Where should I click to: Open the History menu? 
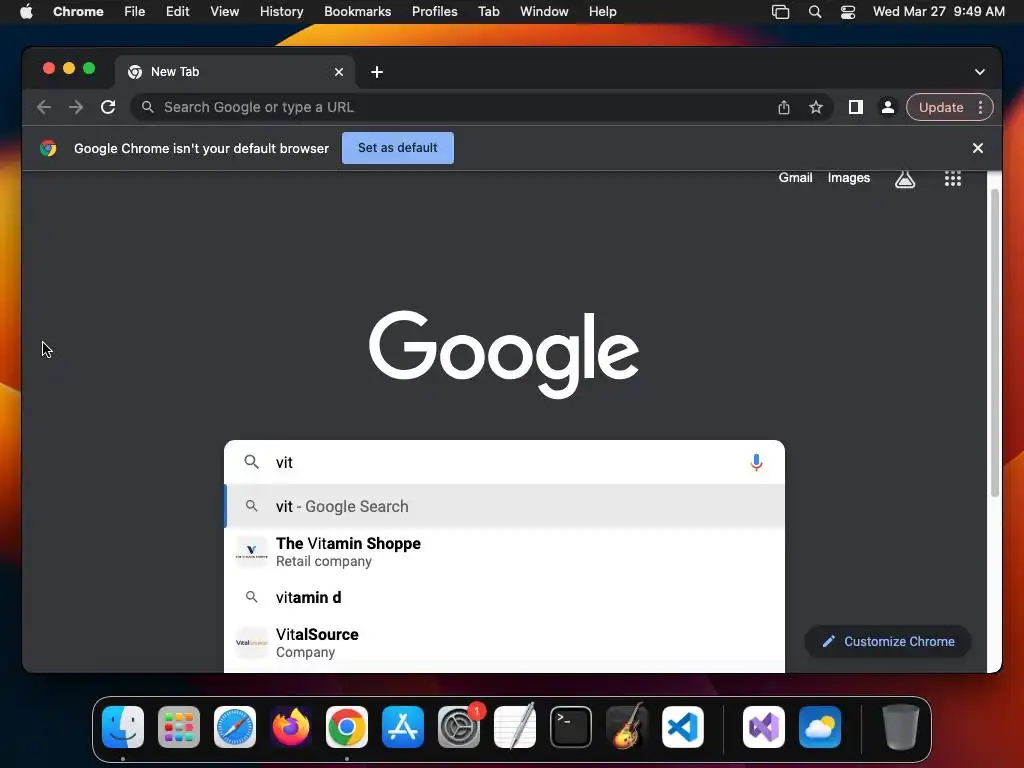(x=281, y=12)
